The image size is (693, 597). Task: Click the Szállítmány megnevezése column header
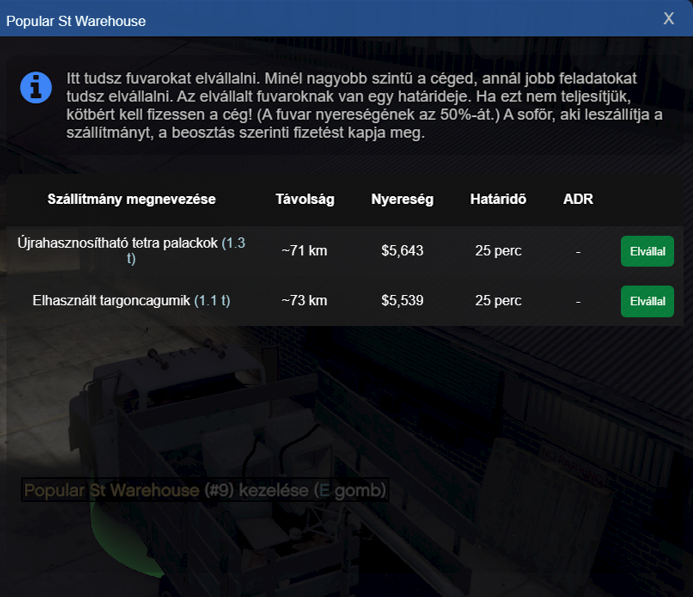point(131,199)
